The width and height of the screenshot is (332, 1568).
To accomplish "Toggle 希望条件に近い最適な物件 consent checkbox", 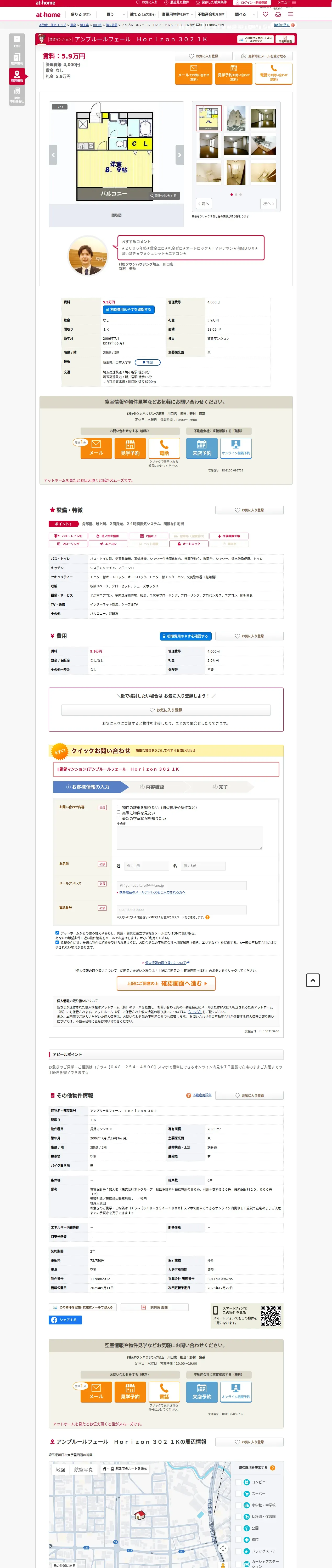I will (x=57, y=942).
